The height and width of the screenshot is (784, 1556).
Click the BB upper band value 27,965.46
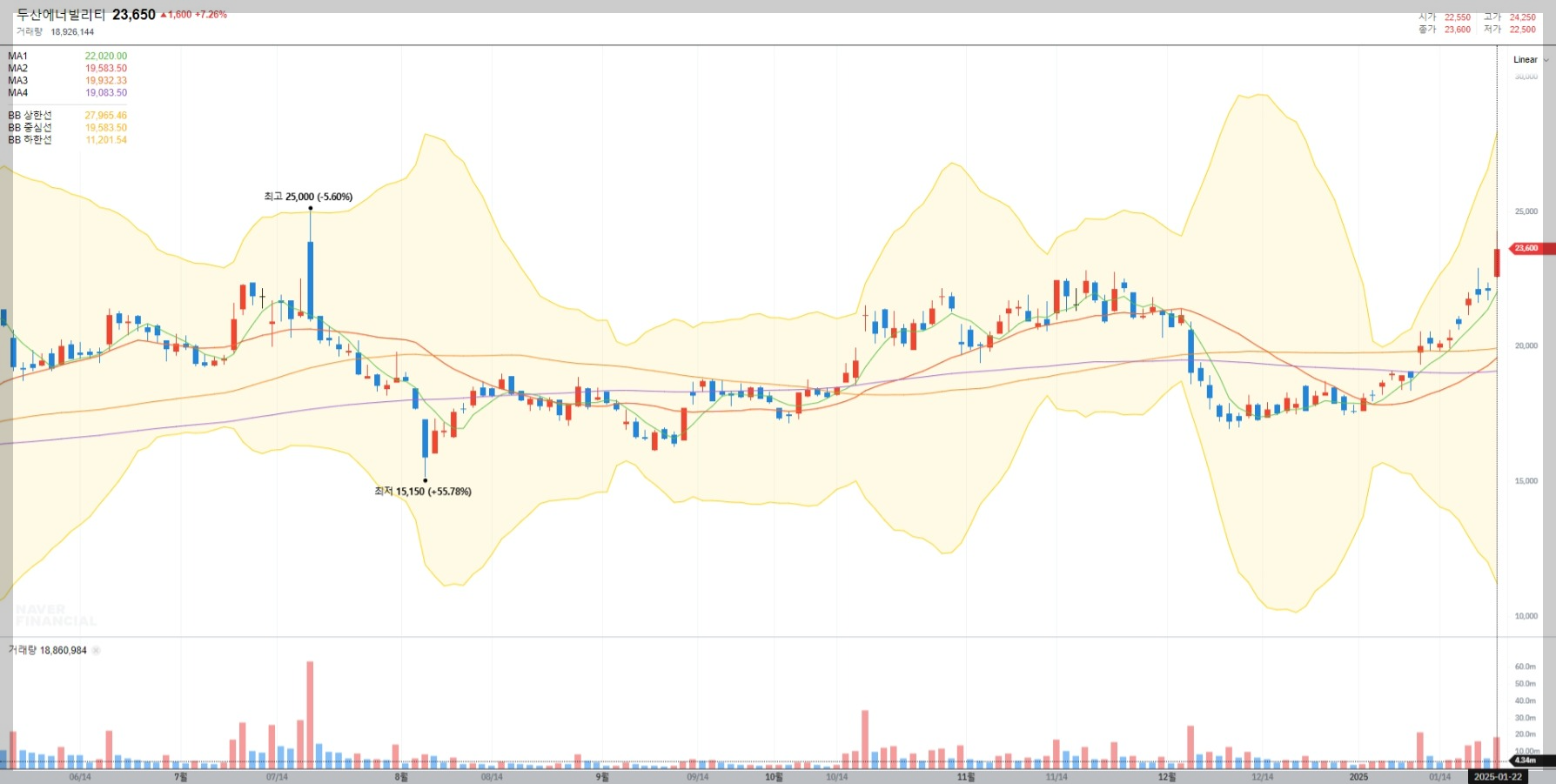pyautogui.click(x=106, y=115)
